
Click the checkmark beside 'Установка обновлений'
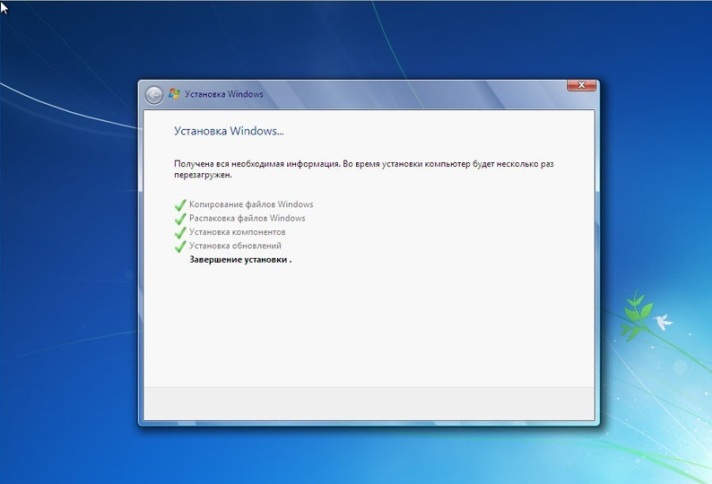click(x=180, y=246)
